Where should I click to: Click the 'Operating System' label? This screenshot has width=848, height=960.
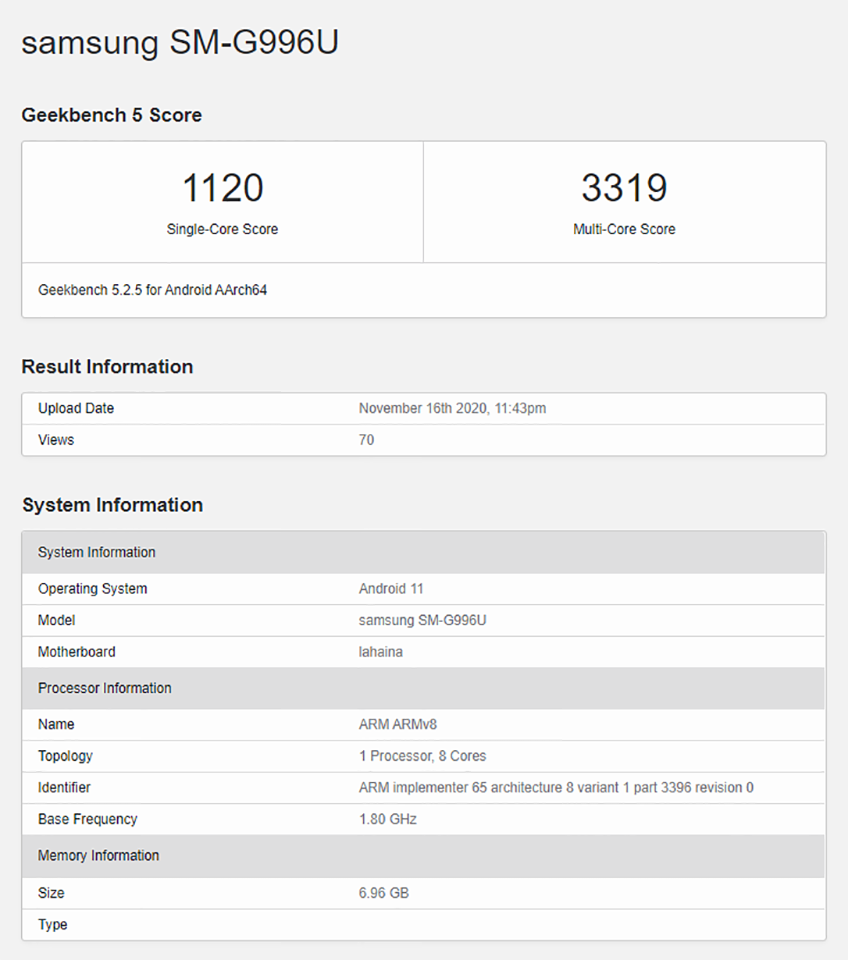click(x=92, y=589)
